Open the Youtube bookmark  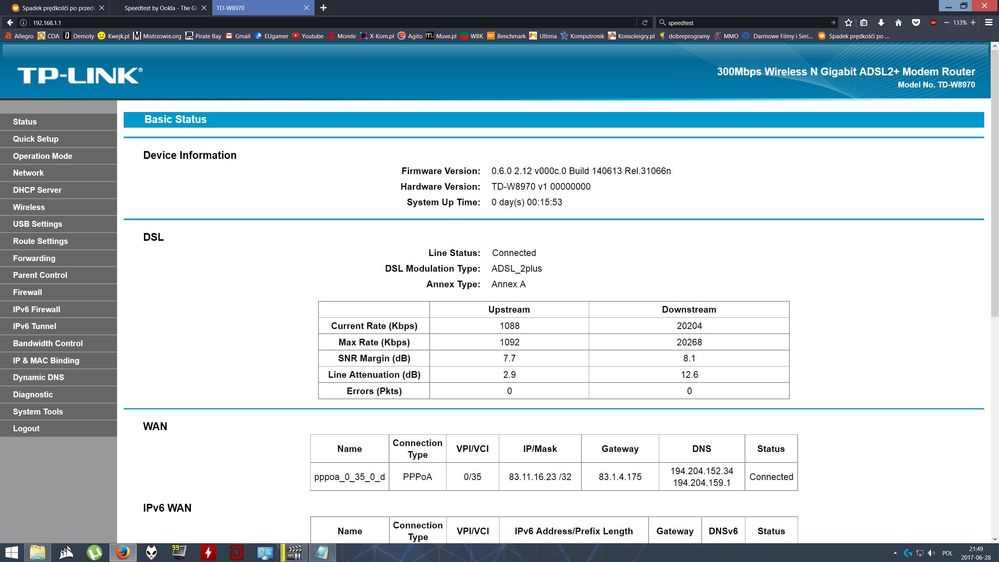click(x=307, y=36)
